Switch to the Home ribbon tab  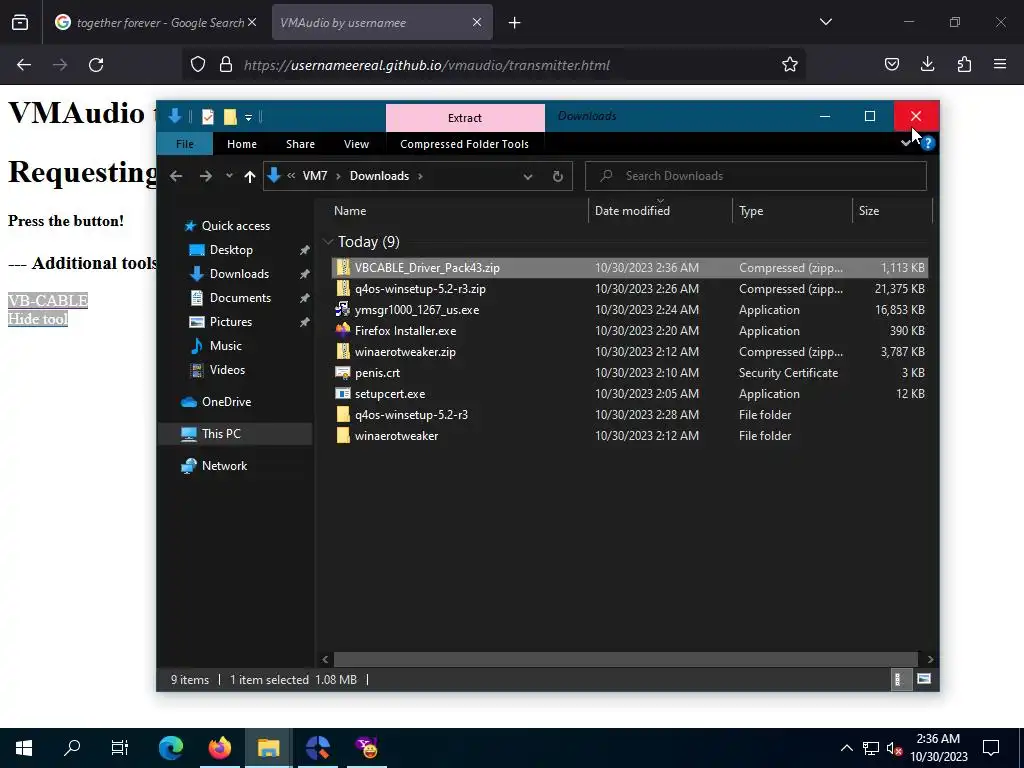(x=242, y=144)
